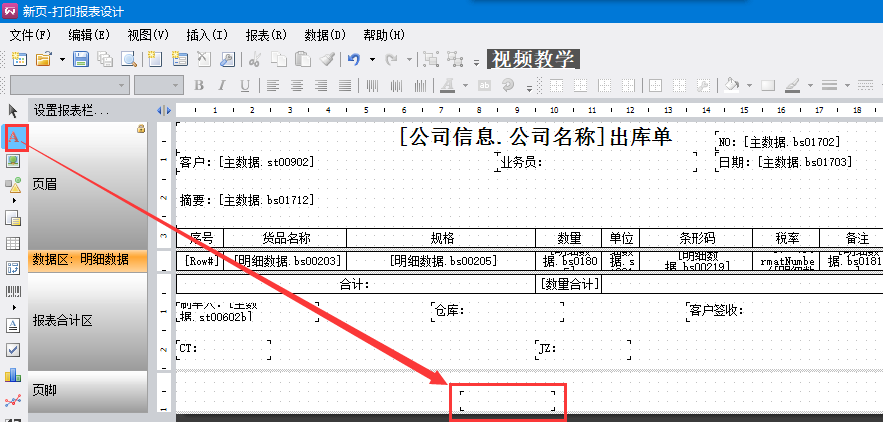Select the chart object tool
Viewport: 883px width, 422px height.
(x=14, y=375)
